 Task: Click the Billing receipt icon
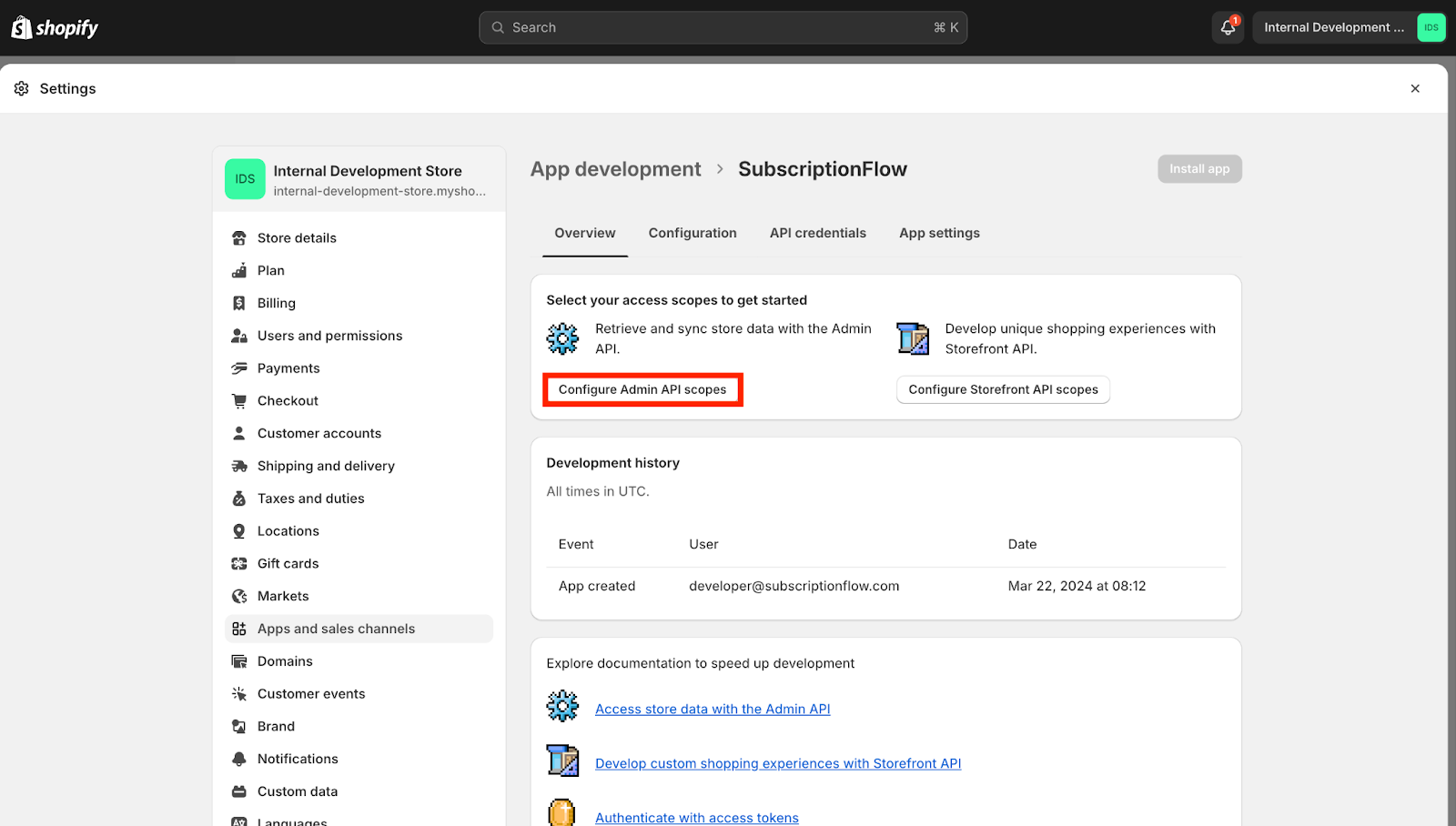(x=239, y=303)
